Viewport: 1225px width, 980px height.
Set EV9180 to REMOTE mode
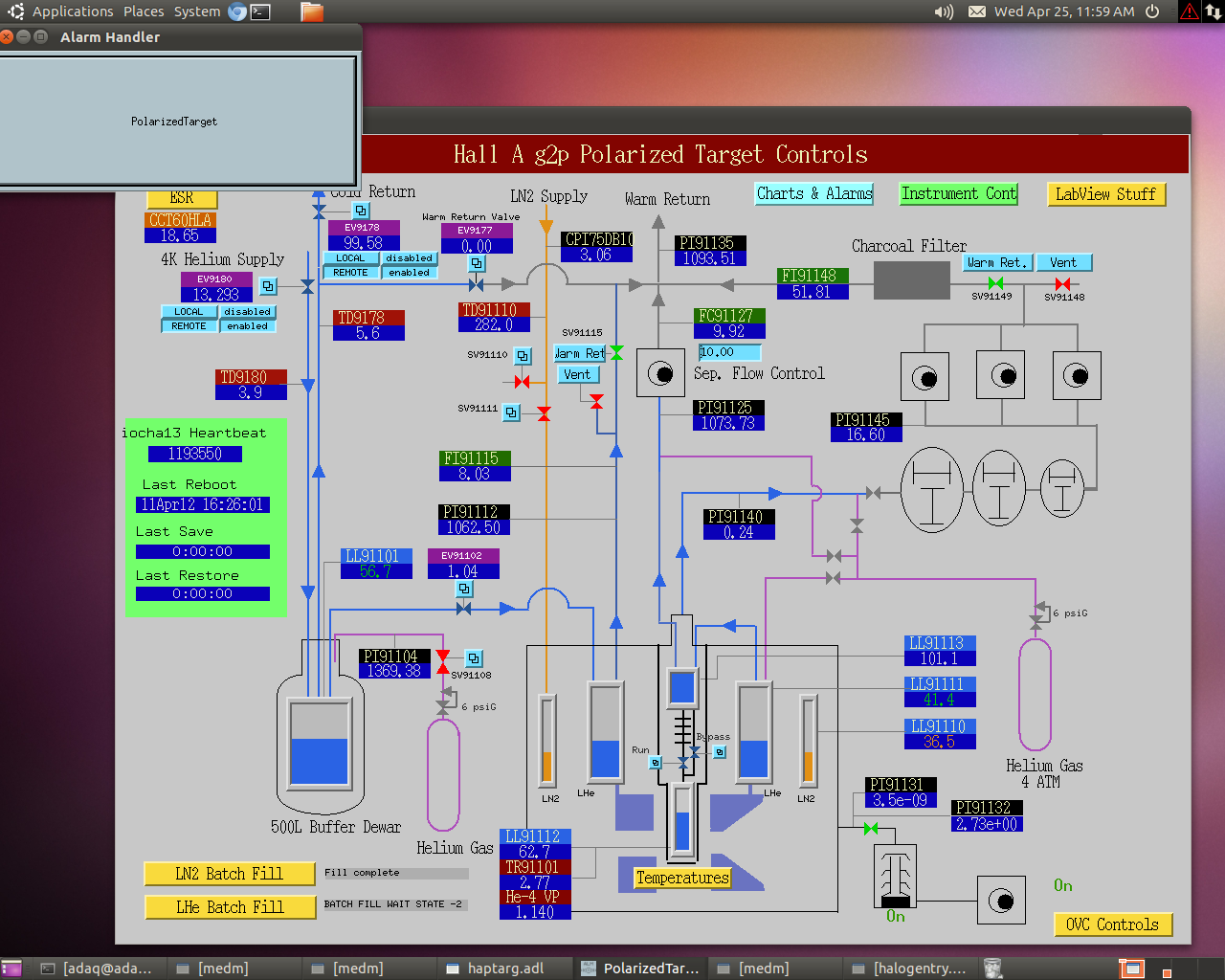click(x=189, y=326)
